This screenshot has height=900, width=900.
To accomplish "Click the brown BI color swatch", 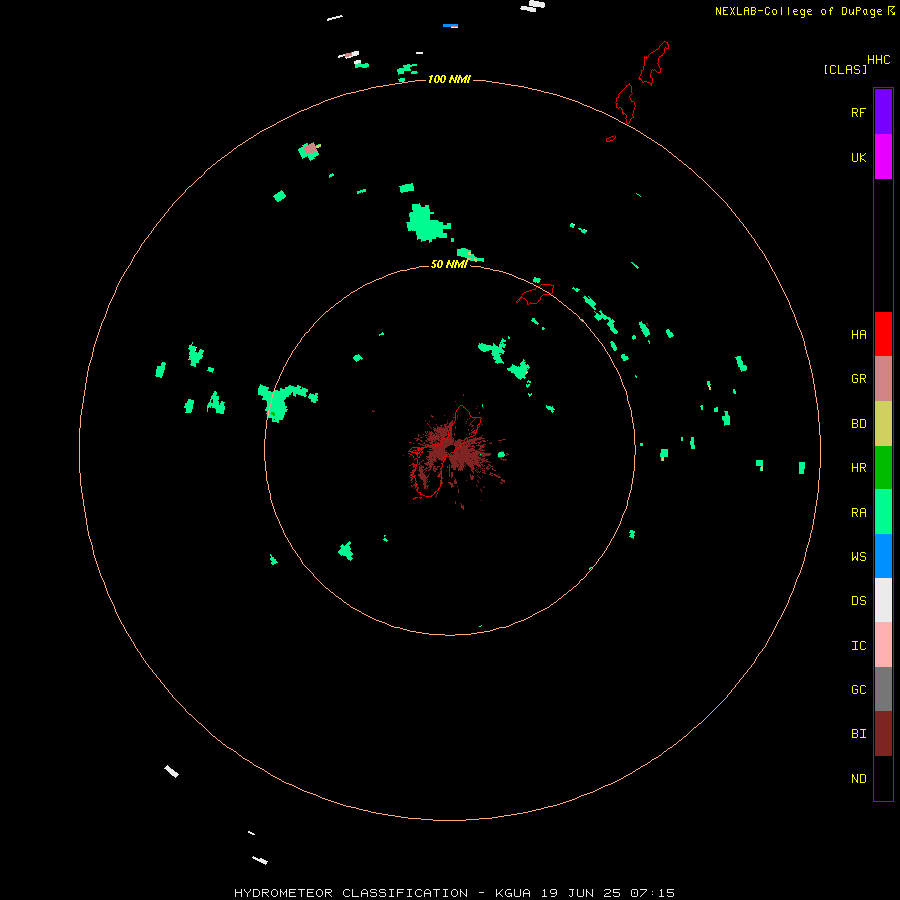I will [x=883, y=734].
